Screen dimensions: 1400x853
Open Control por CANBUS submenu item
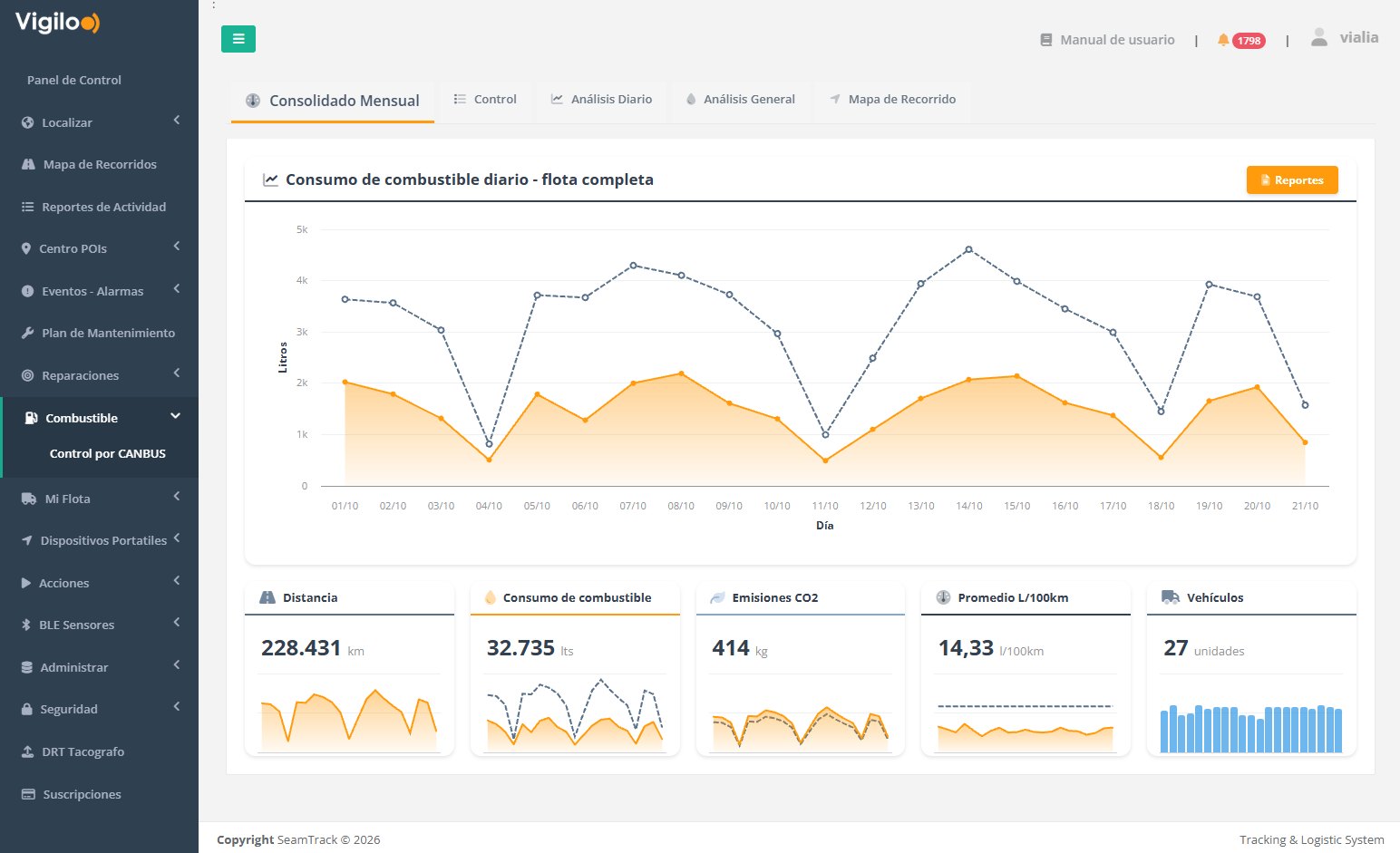click(x=108, y=453)
